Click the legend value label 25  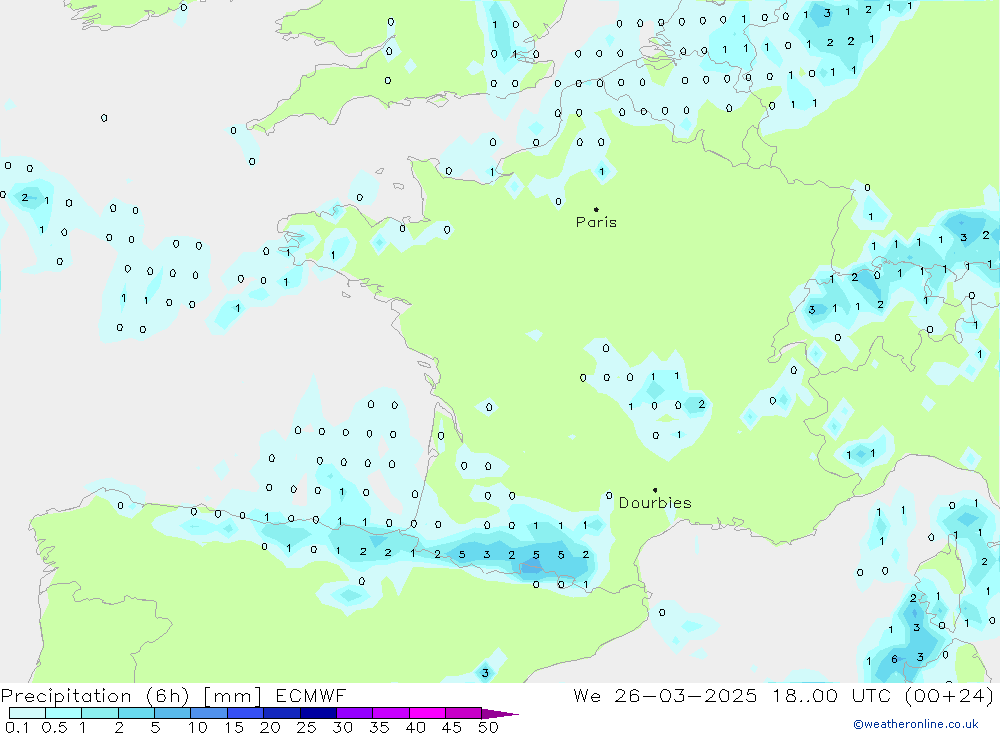pos(307,727)
